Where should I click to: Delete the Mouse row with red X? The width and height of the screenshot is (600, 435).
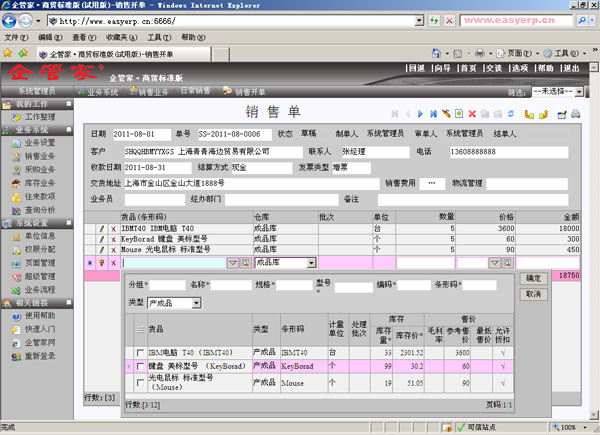113,250
